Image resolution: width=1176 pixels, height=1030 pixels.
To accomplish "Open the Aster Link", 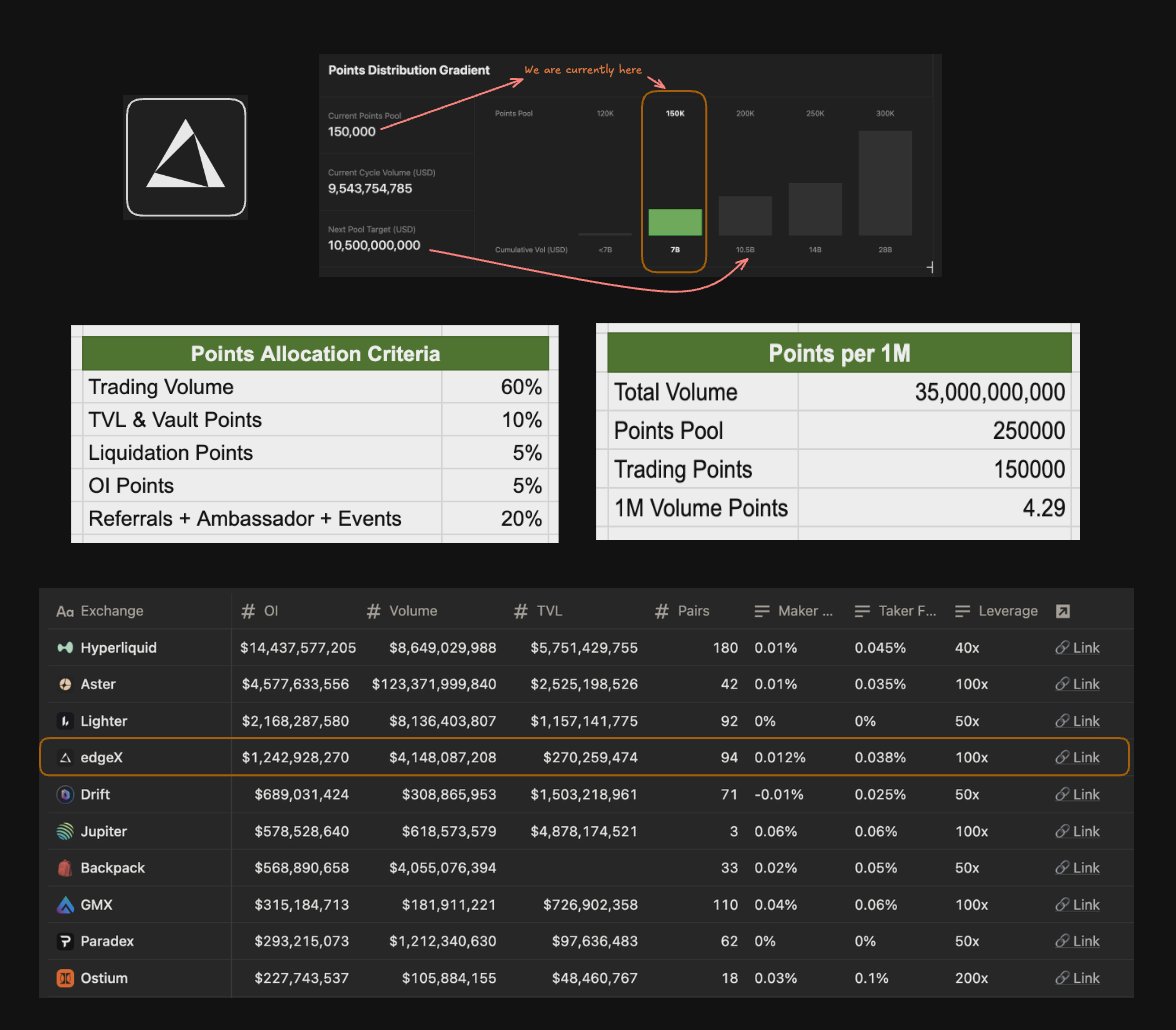I will [x=1078, y=684].
